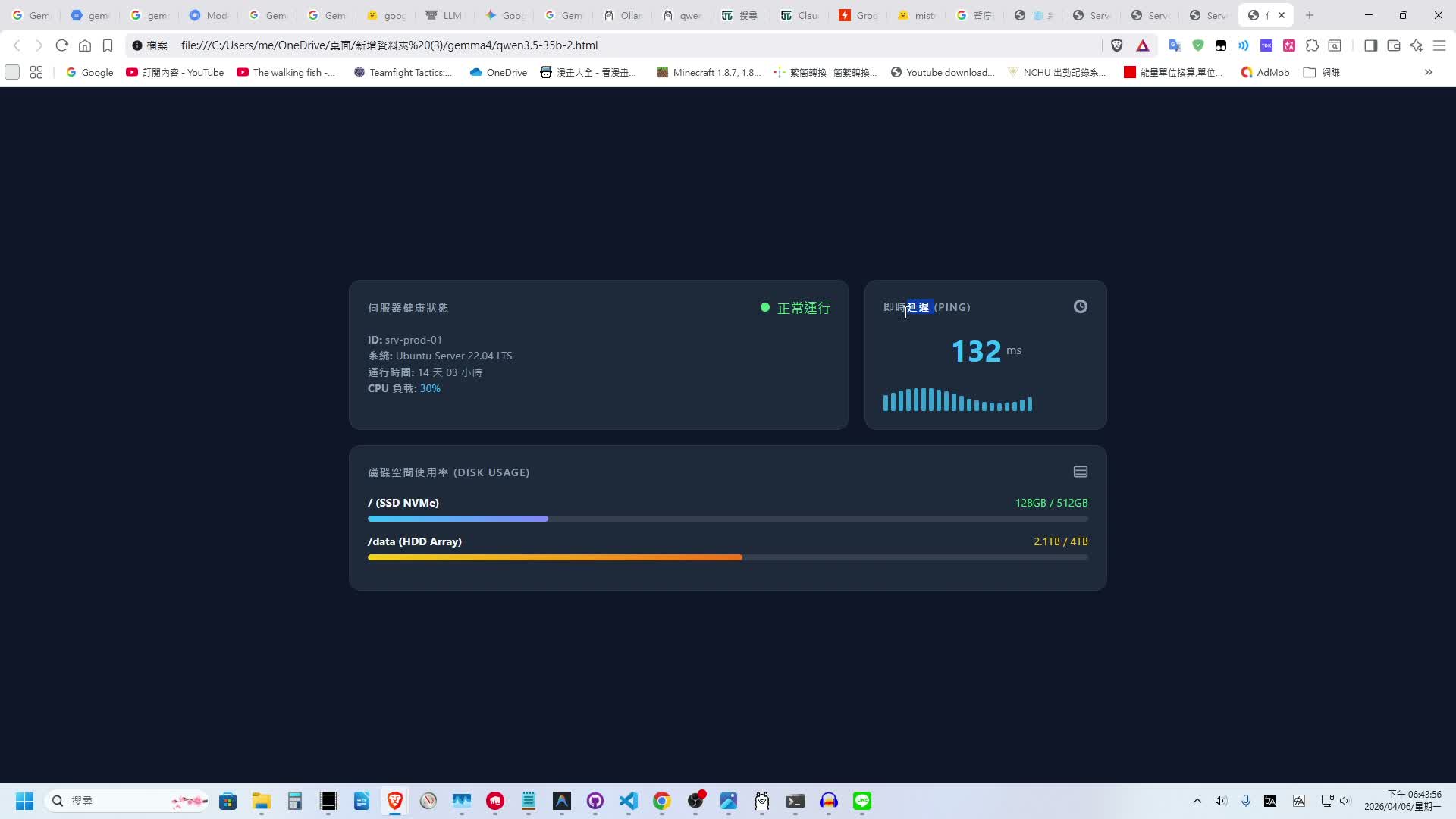Open the Google Translate extension icon
Screen dimensions: 1456x819
click(1175, 45)
